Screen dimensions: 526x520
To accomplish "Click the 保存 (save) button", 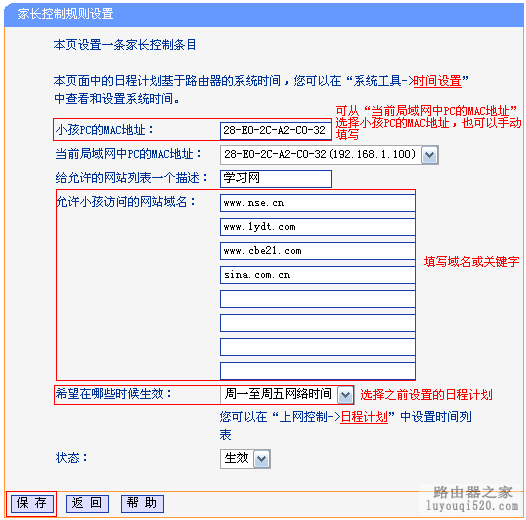I will coord(32,503).
